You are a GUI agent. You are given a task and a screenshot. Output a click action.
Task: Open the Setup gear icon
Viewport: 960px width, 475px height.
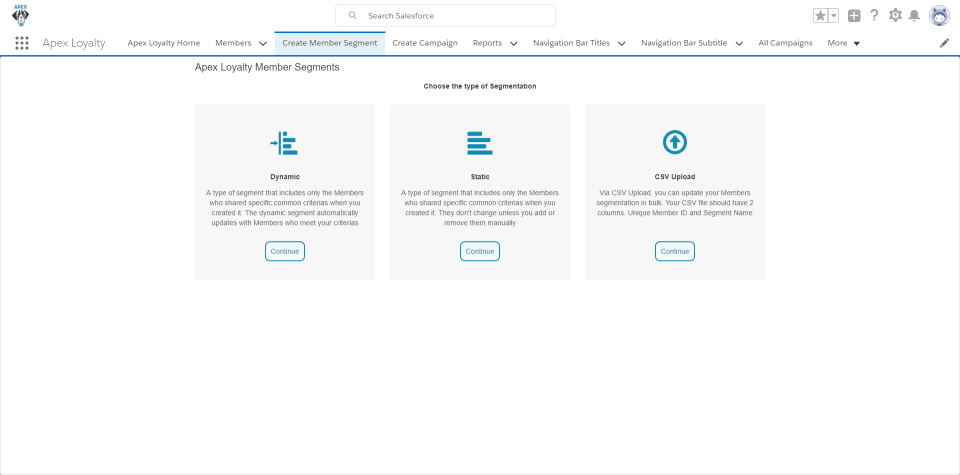(895, 15)
